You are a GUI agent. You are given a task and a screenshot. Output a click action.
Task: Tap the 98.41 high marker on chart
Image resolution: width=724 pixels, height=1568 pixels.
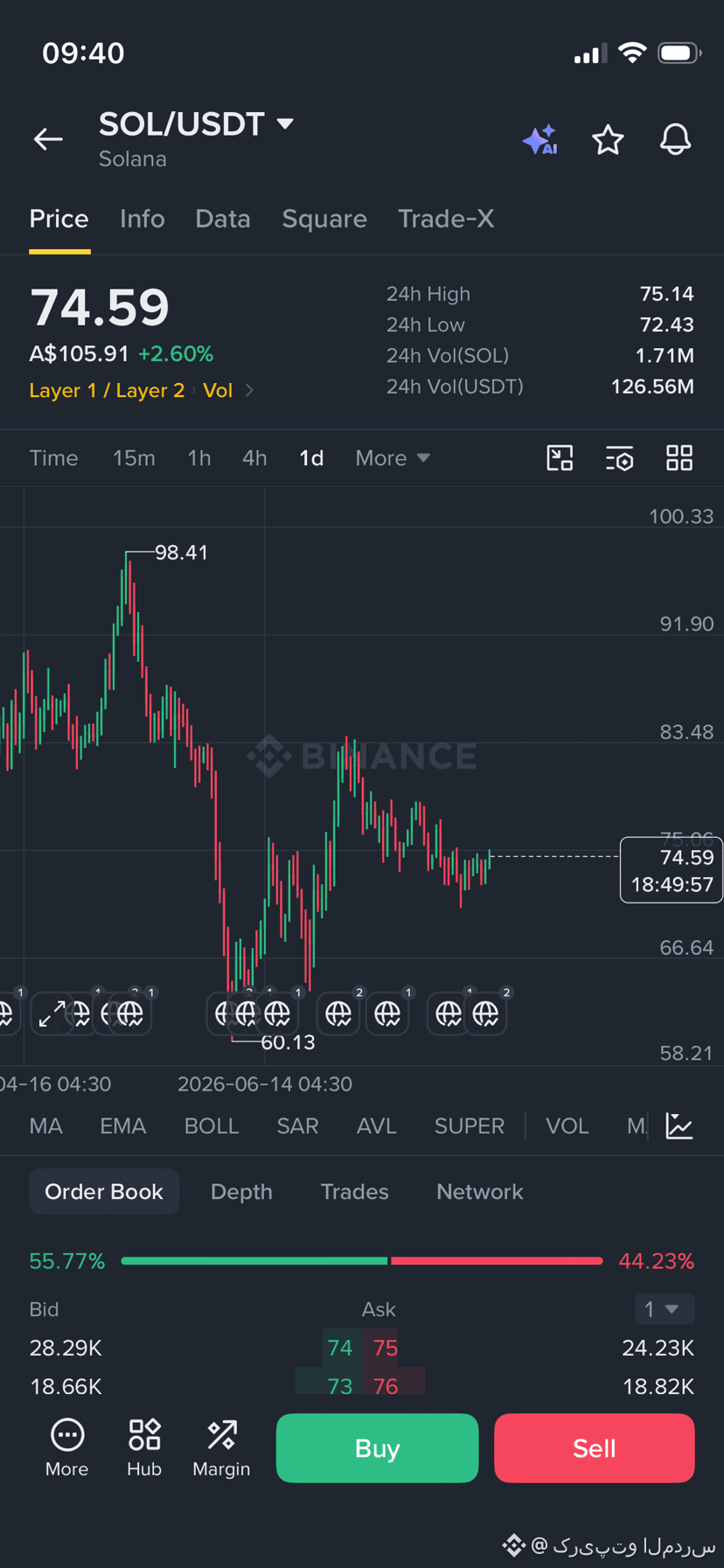pos(181,553)
